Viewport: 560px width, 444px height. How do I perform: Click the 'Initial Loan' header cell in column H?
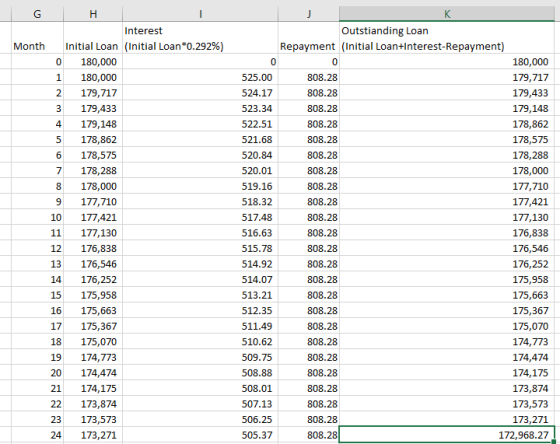(x=93, y=38)
